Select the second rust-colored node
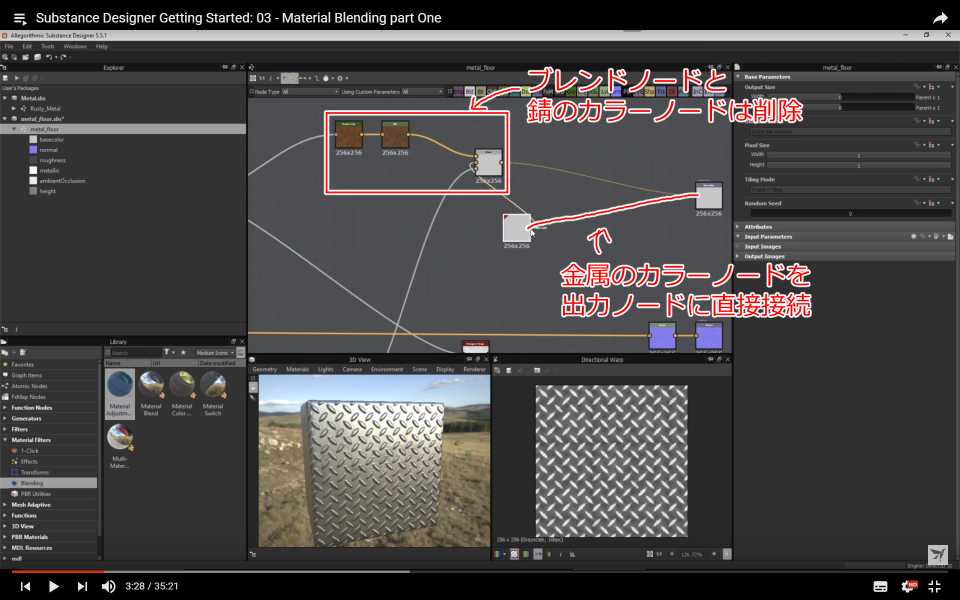The height and width of the screenshot is (600, 960). pos(396,135)
